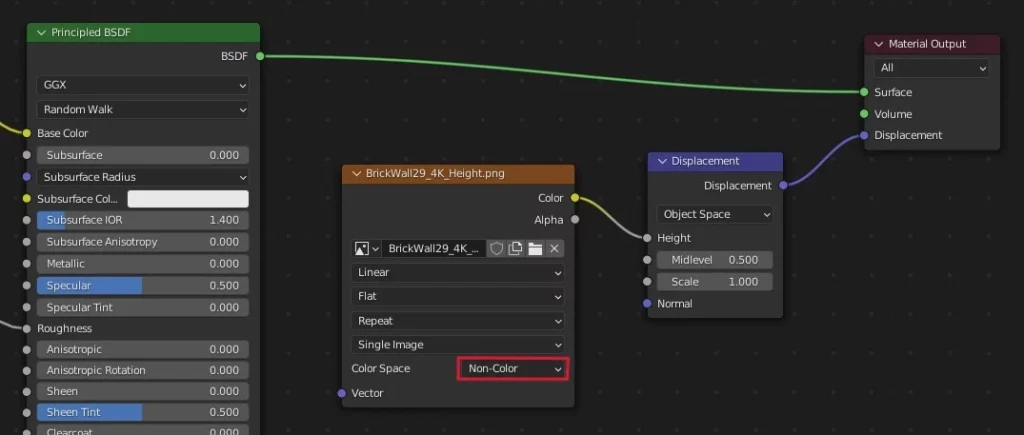Open the Random Walk subsurface dropdown
The image size is (1024, 435).
pos(143,109)
